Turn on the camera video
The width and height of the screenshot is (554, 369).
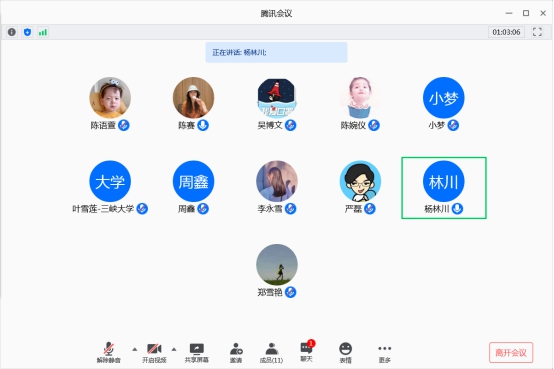click(154, 353)
